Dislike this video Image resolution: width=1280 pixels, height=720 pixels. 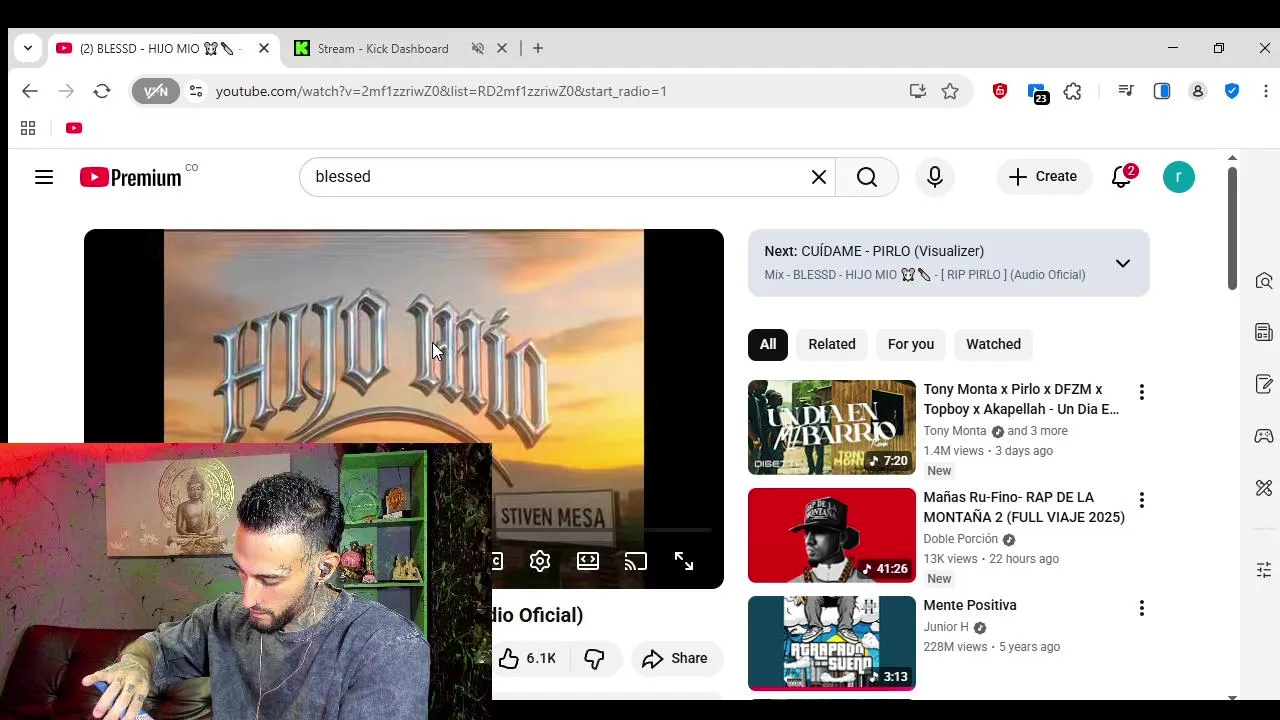tap(595, 658)
